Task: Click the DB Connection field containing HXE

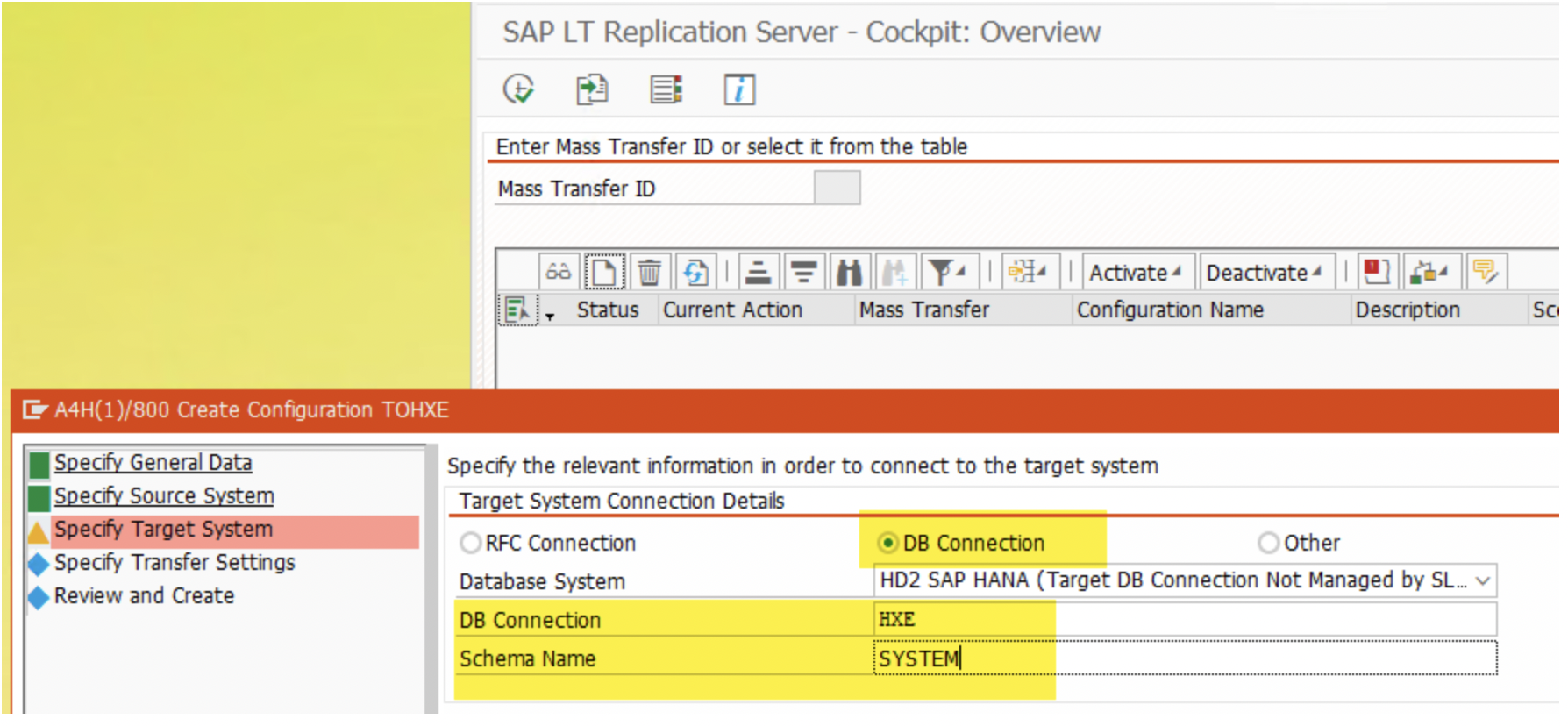Action: 1185,619
